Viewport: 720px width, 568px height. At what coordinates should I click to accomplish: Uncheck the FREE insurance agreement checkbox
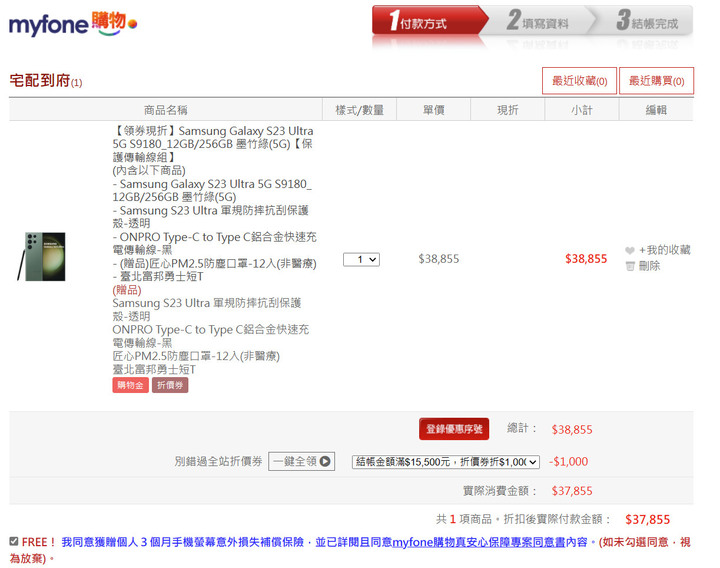tap(14, 541)
